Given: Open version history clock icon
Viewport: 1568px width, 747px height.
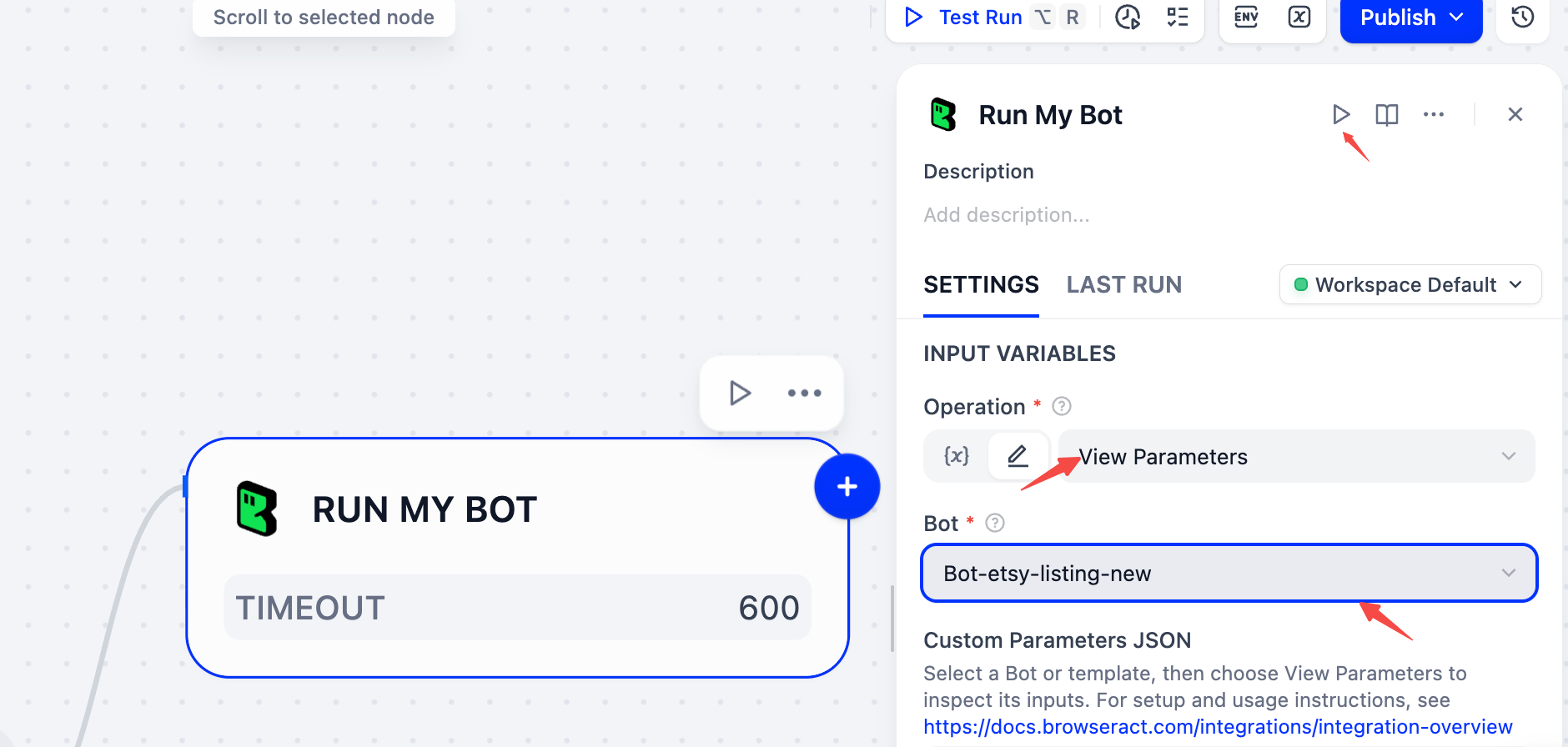Looking at the screenshot, I should [x=1523, y=17].
